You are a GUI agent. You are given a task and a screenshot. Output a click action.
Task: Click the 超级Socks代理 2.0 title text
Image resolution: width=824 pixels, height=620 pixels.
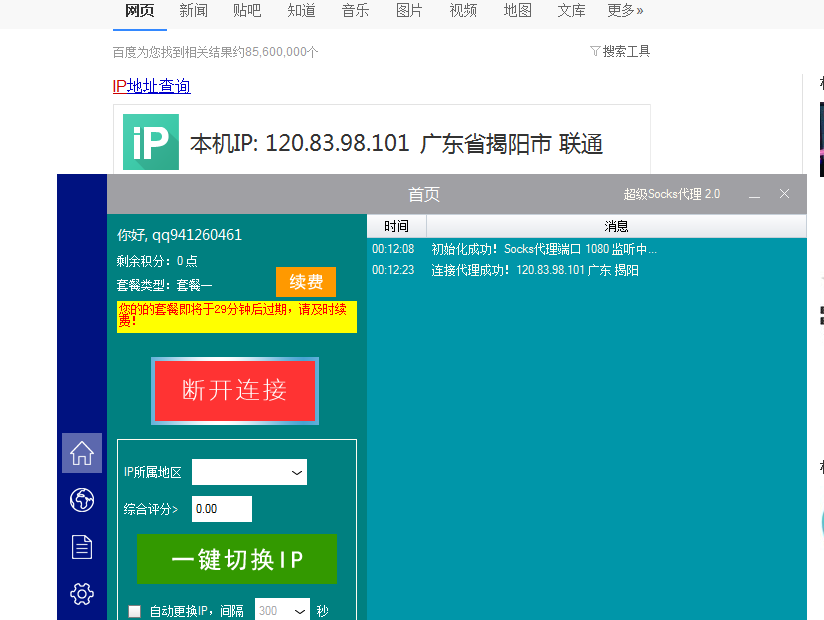pyautogui.click(x=672, y=194)
